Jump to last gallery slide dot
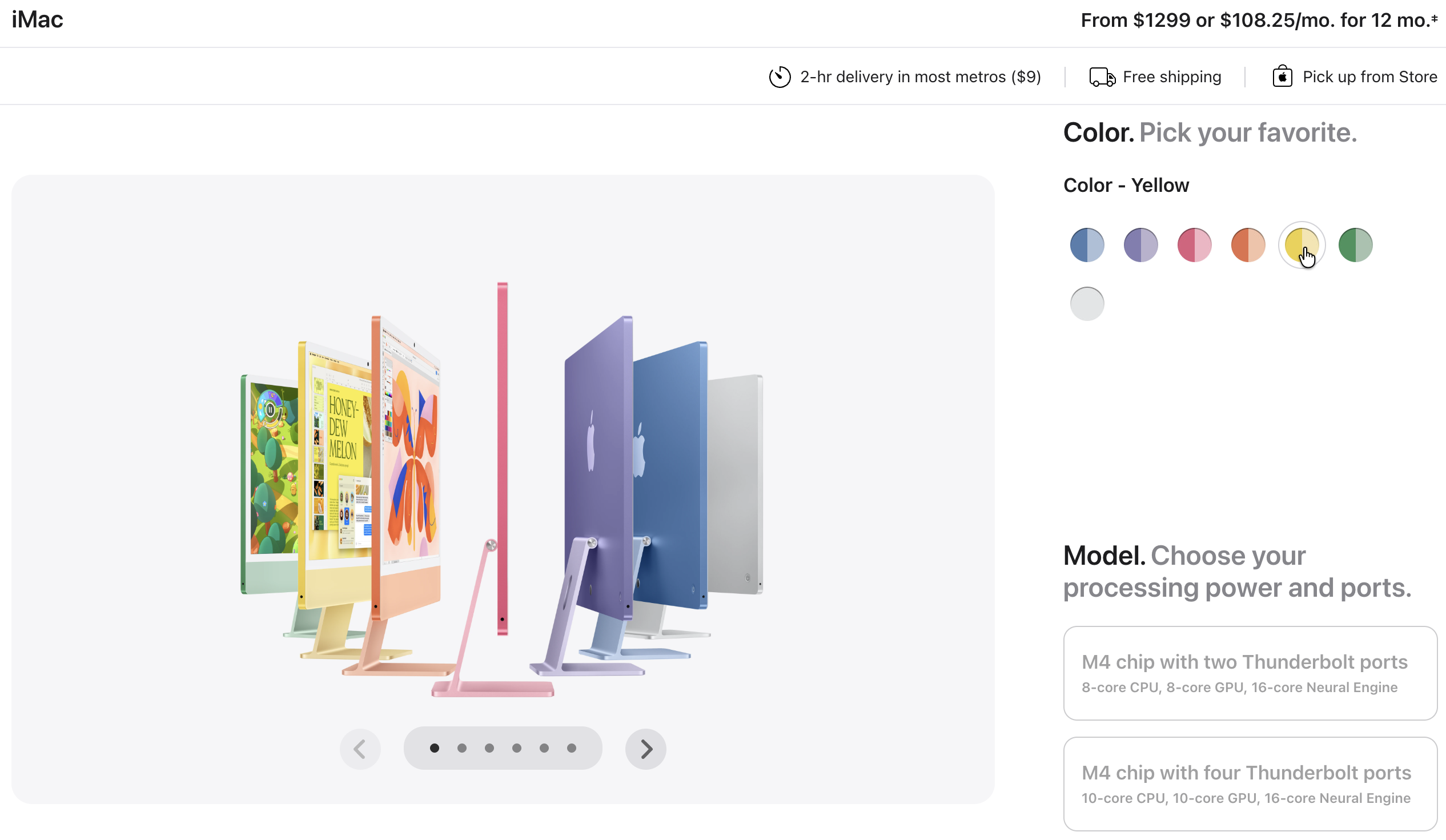Viewport: 1446px width, 840px height. pos(572,748)
